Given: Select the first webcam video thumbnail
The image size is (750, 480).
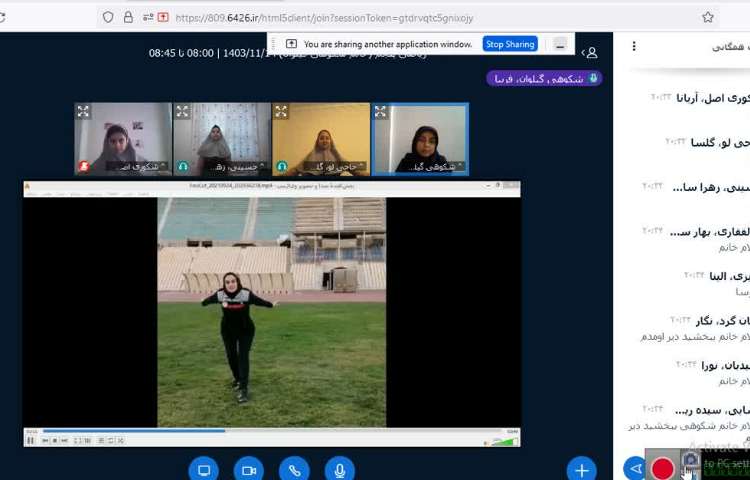Looking at the screenshot, I should (123, 139).
